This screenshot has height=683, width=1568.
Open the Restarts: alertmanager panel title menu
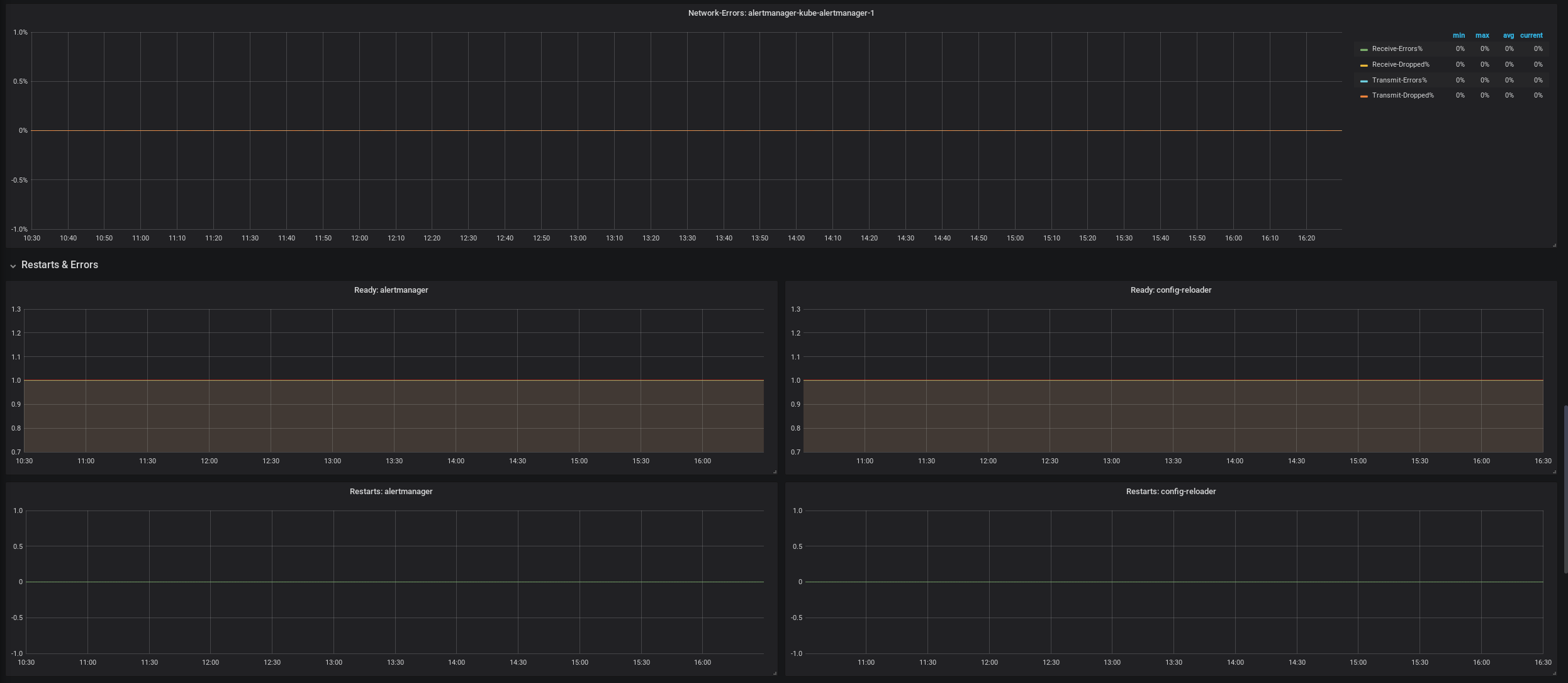tap(391, 492)
